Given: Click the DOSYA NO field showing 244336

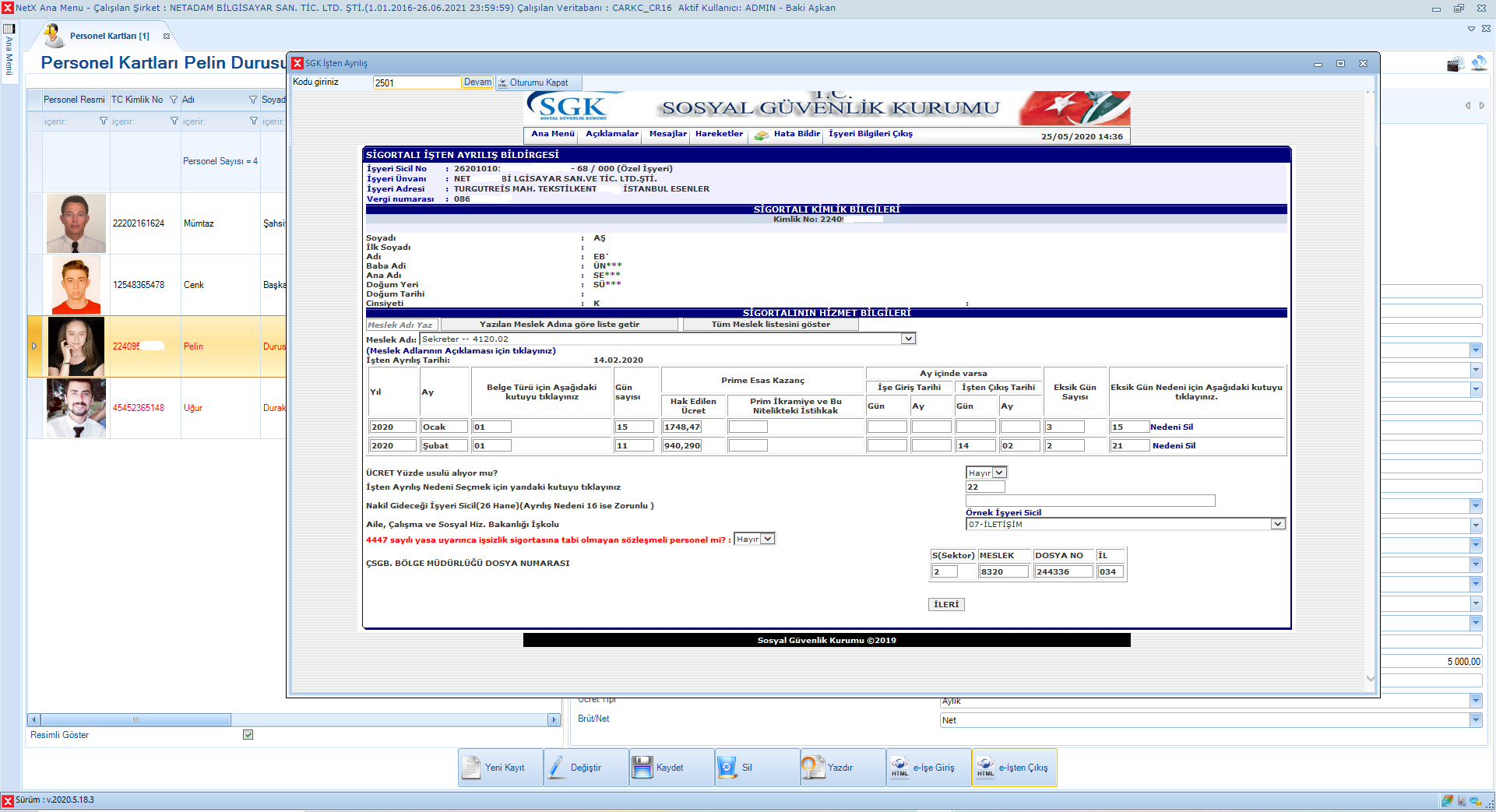Looking at the screenshot, I should (1064, 572).
